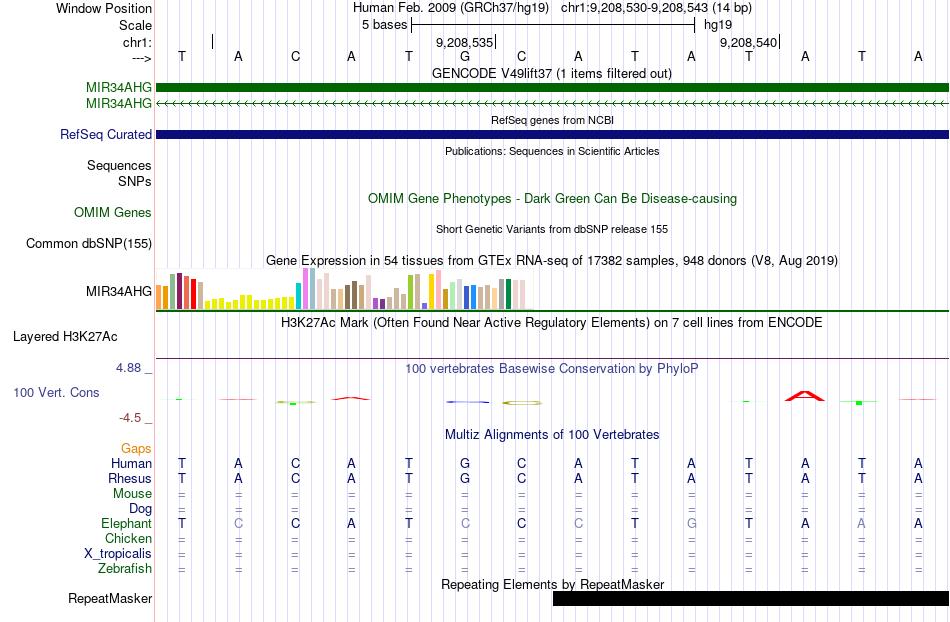Click the G base in the ruler sequence
Viewport: 950px width, 622px height.
pos(465,56)
